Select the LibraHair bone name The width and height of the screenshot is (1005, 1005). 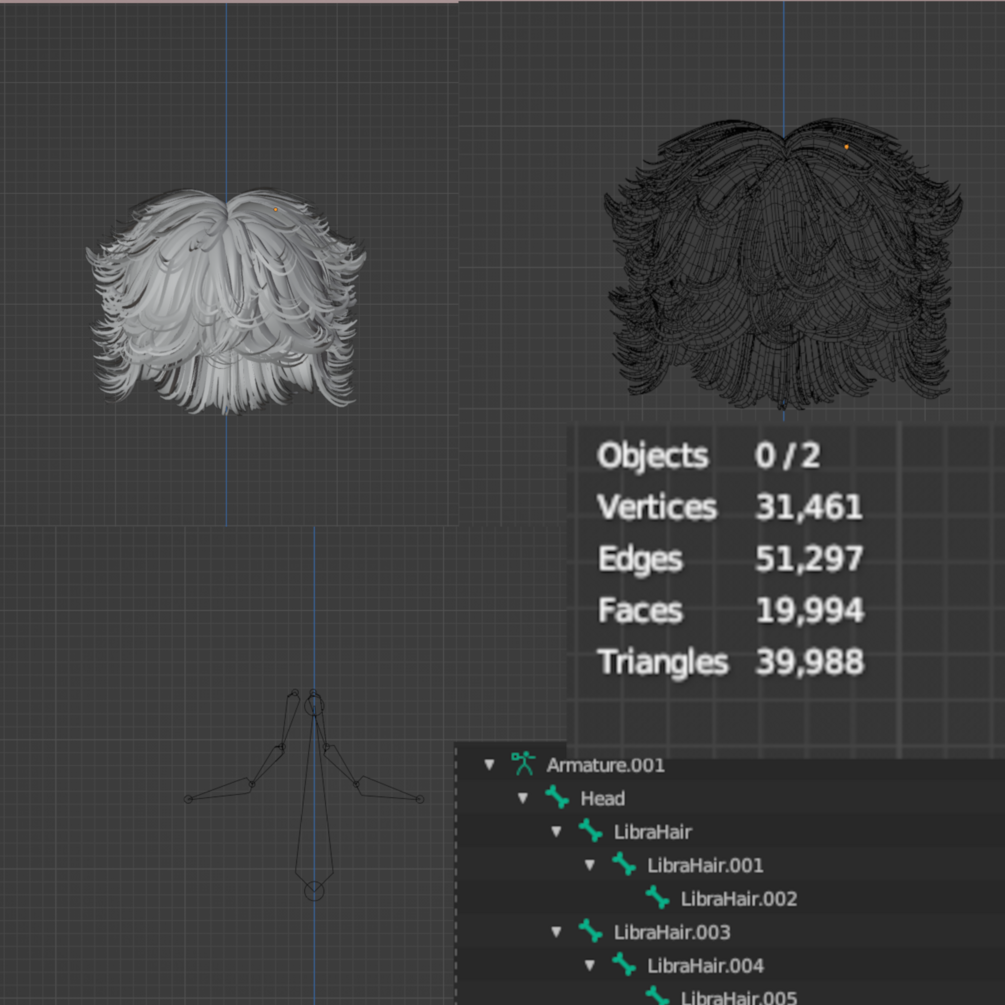coord(652,832)
